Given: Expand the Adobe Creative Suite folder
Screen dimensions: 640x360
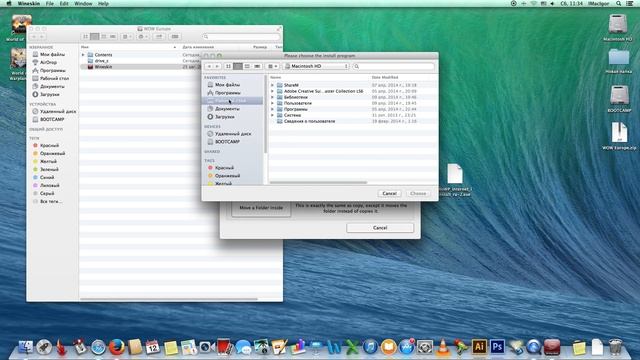Looking at the screenshot, I should 272,91.
